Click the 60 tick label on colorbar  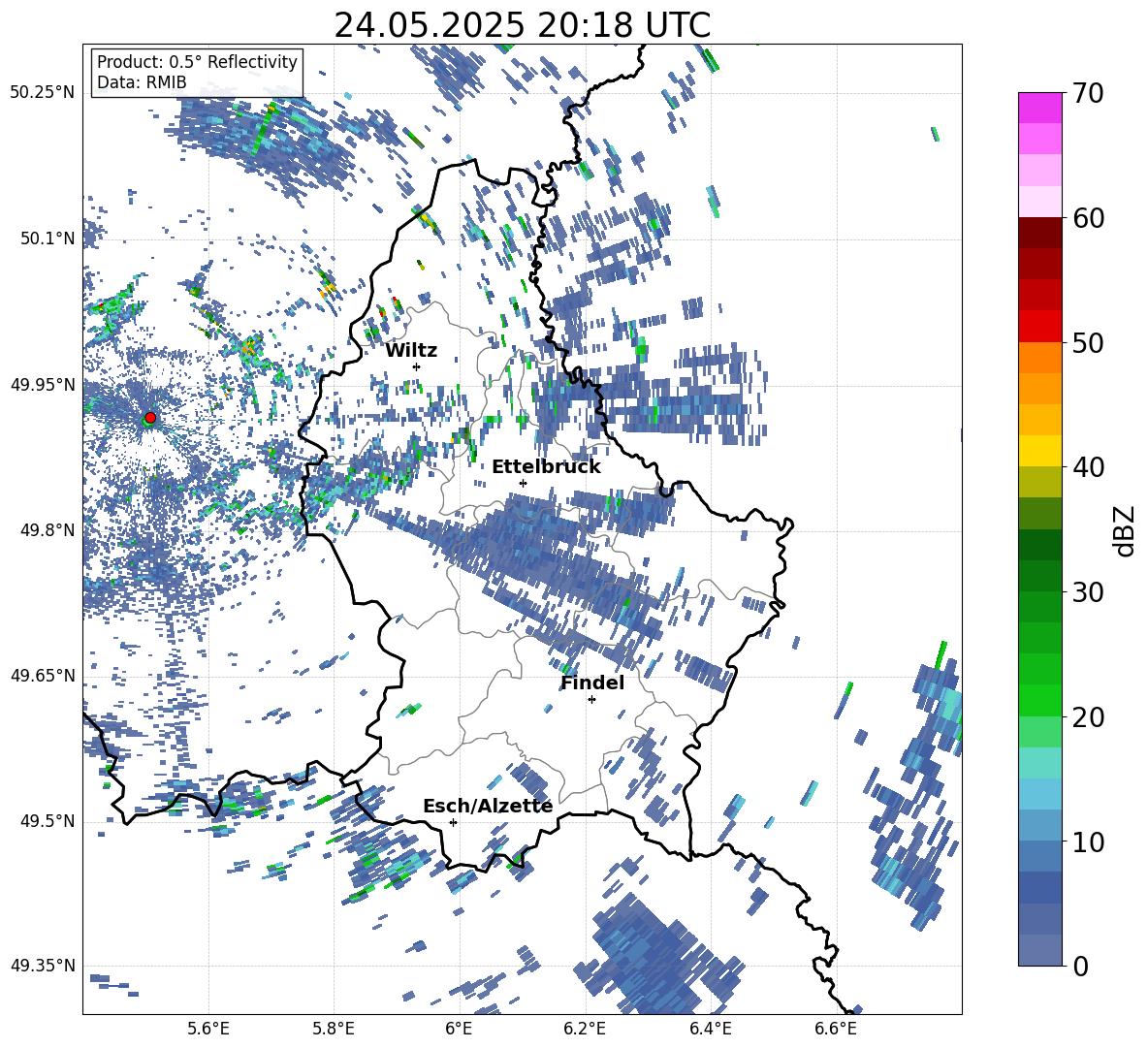(x=1088, y=218)
